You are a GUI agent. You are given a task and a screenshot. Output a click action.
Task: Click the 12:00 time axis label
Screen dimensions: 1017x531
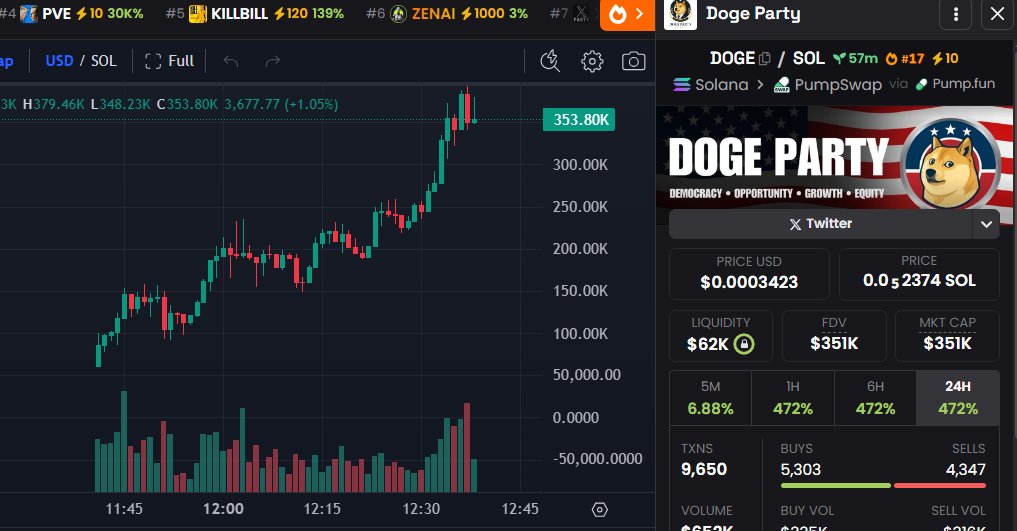(223, 509)
